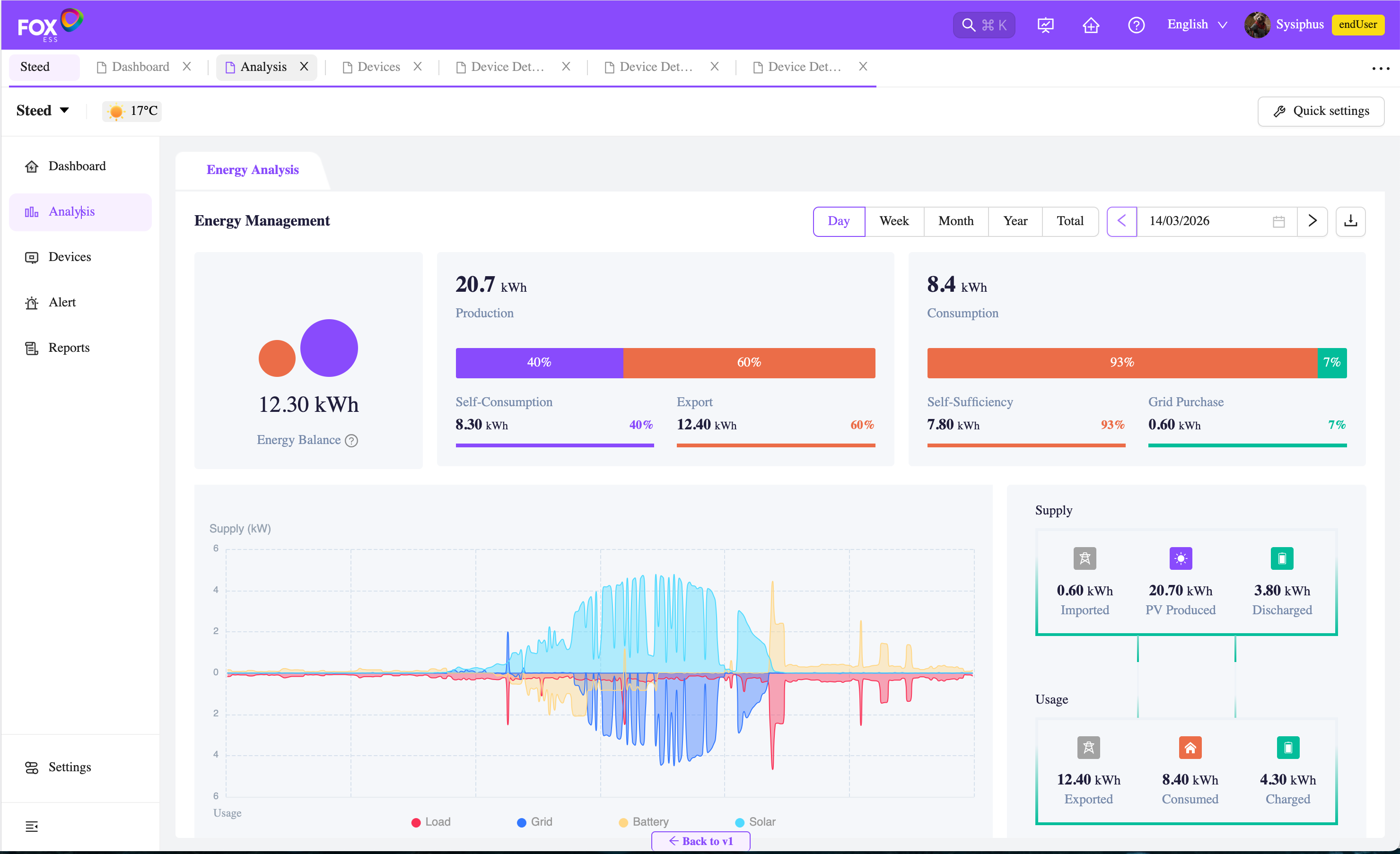Go to next day arrow
The height and width of the screenshot is (854, 1400).
tap(1312, 221)
